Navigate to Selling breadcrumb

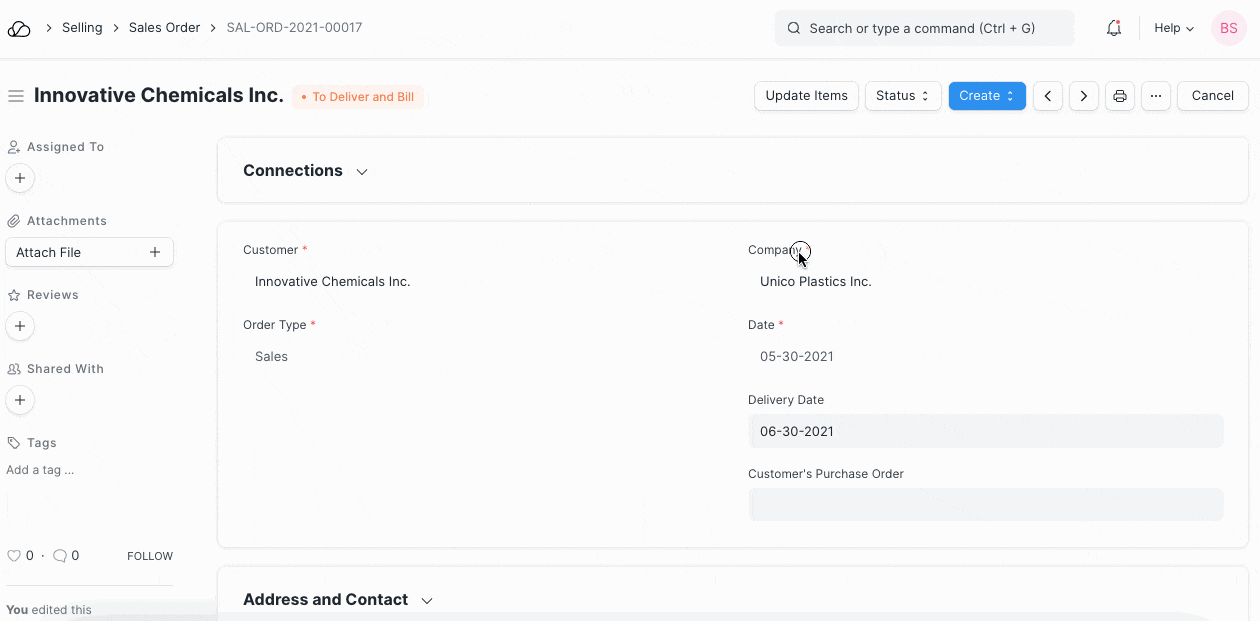click(82, 28)
